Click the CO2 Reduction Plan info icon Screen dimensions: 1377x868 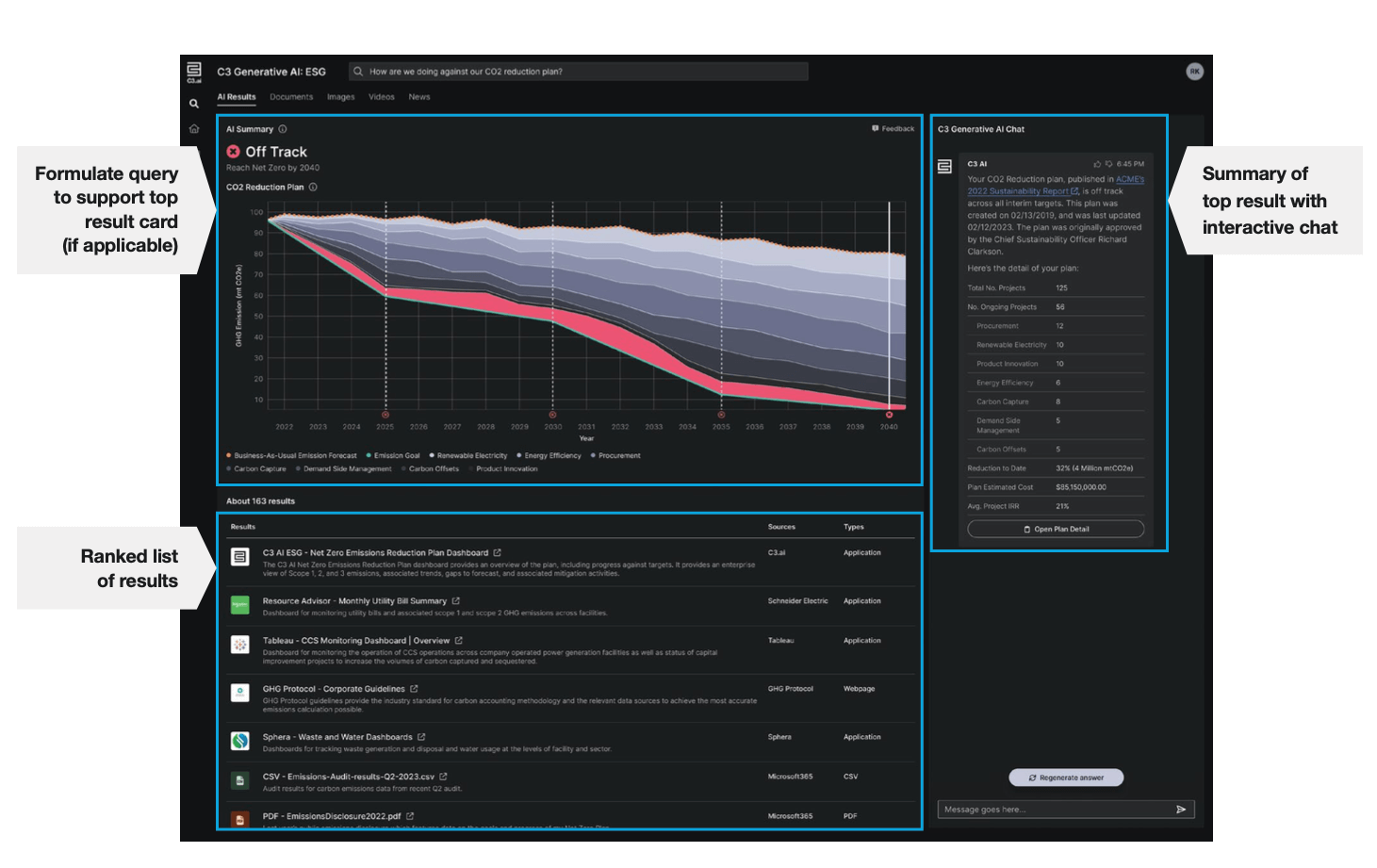pyautogui.click(x=313, y=187)
